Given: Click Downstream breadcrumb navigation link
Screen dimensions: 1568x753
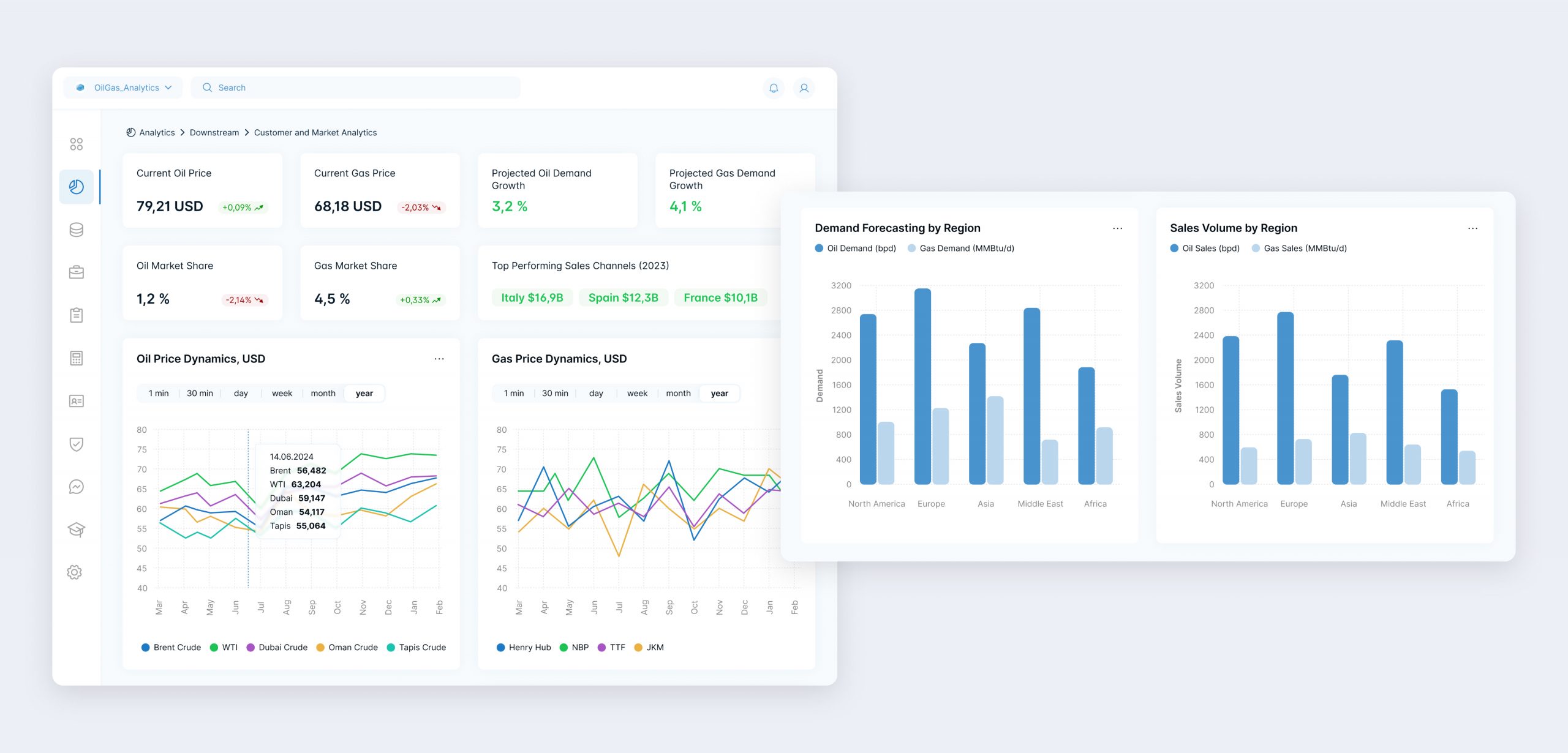Looking at the screenshot, I should [x=214, y=132].
